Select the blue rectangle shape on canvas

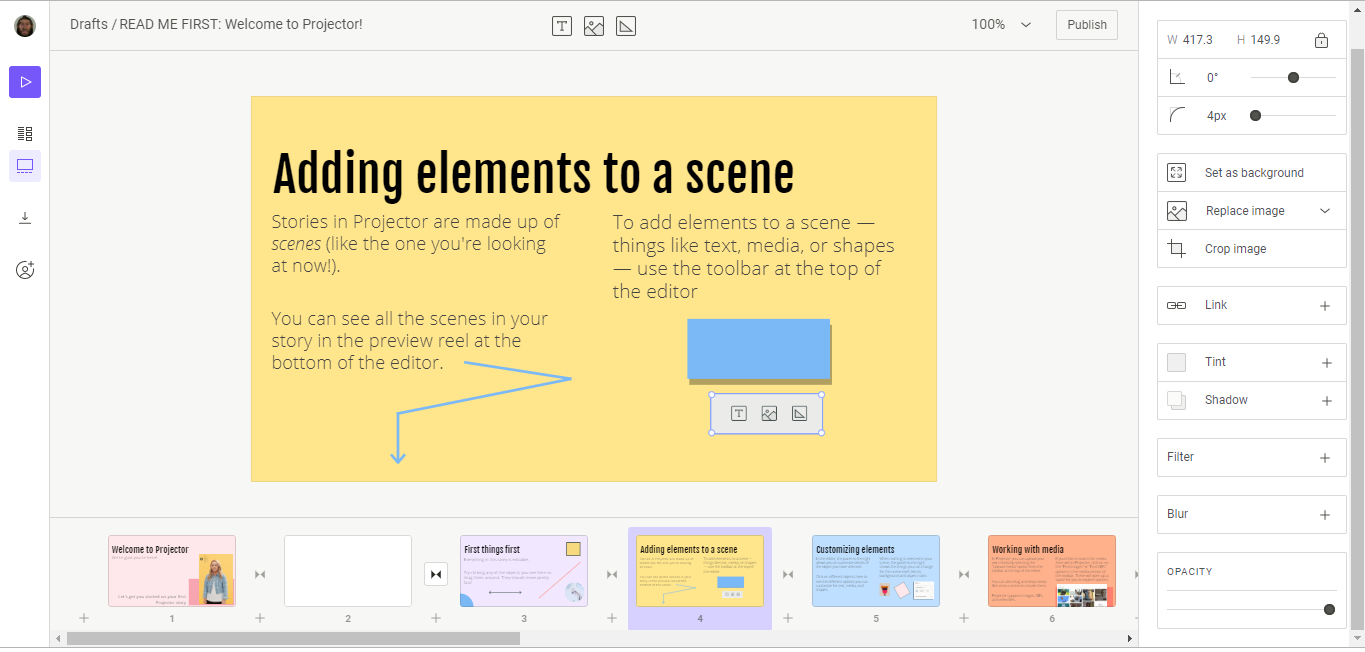[x=758, y=349]
